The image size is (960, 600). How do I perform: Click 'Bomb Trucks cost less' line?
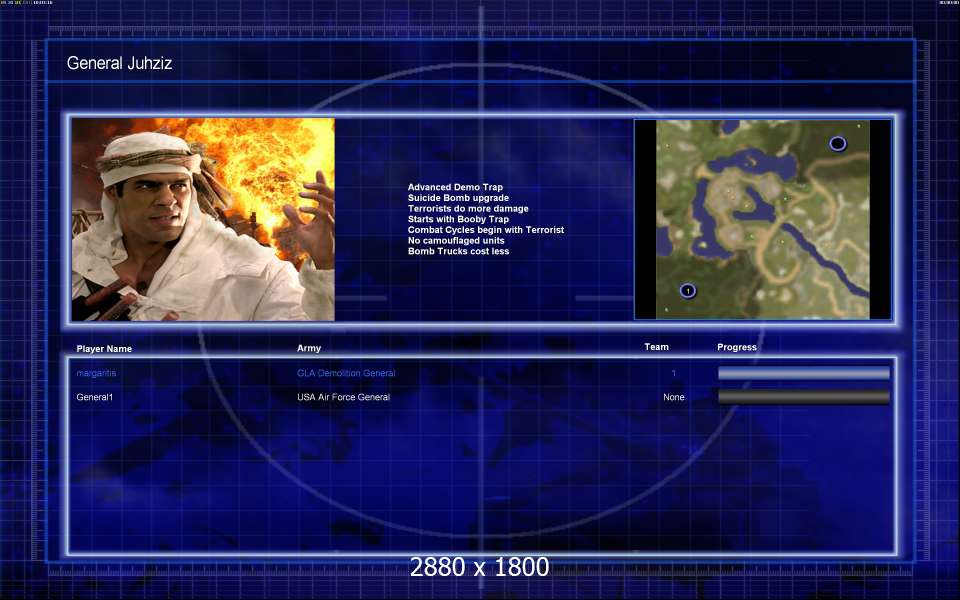pos(458,251)
